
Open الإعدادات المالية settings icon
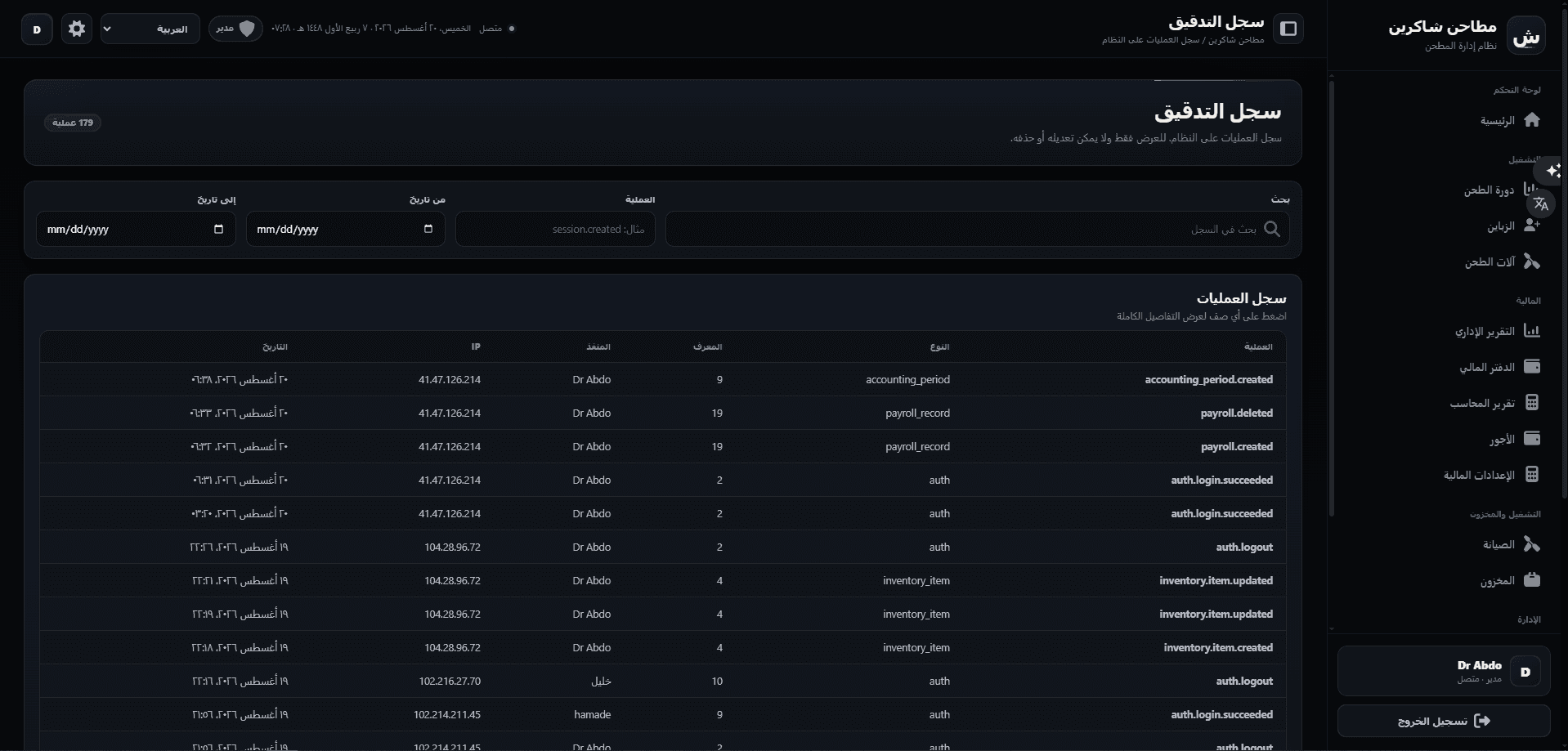pyautogui.click(x=1531, y=475)
